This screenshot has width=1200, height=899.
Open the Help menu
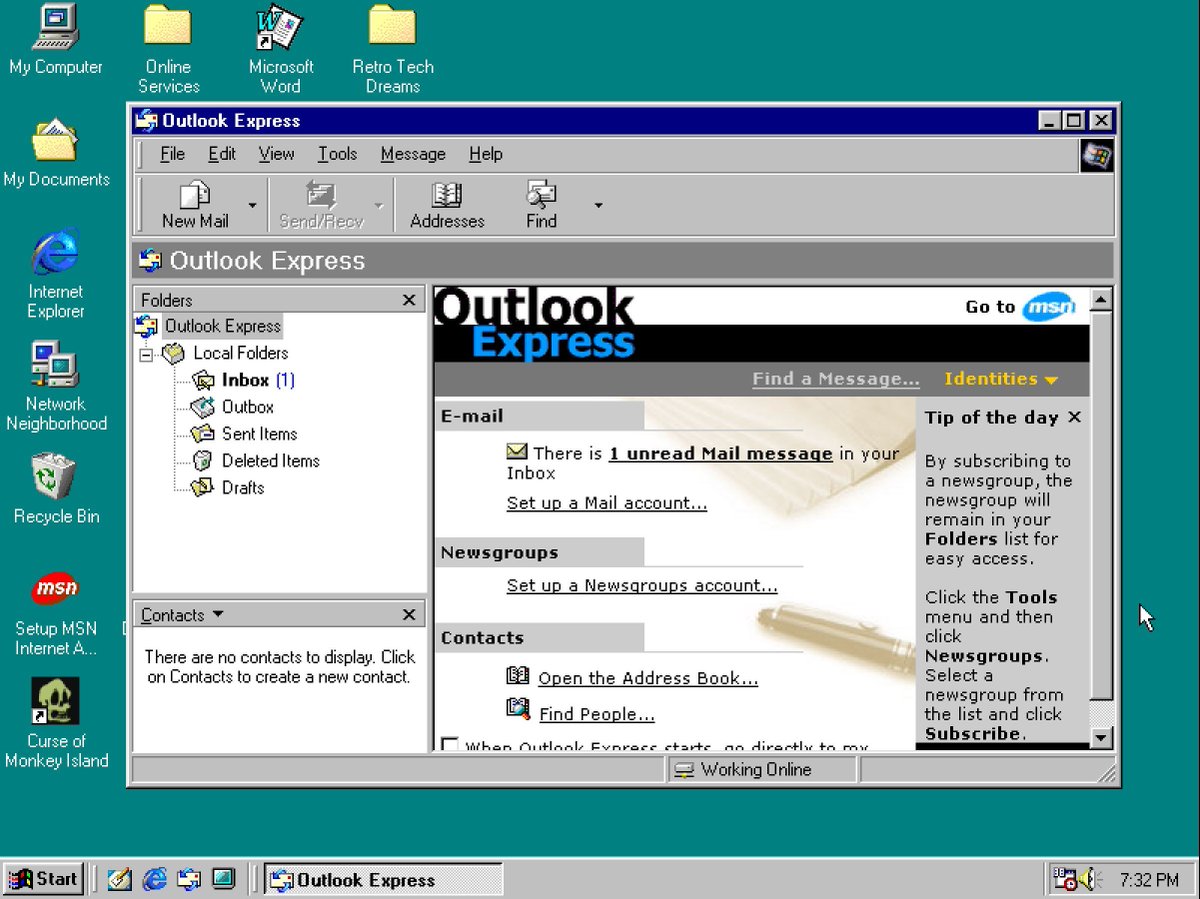tap(486, 154)
